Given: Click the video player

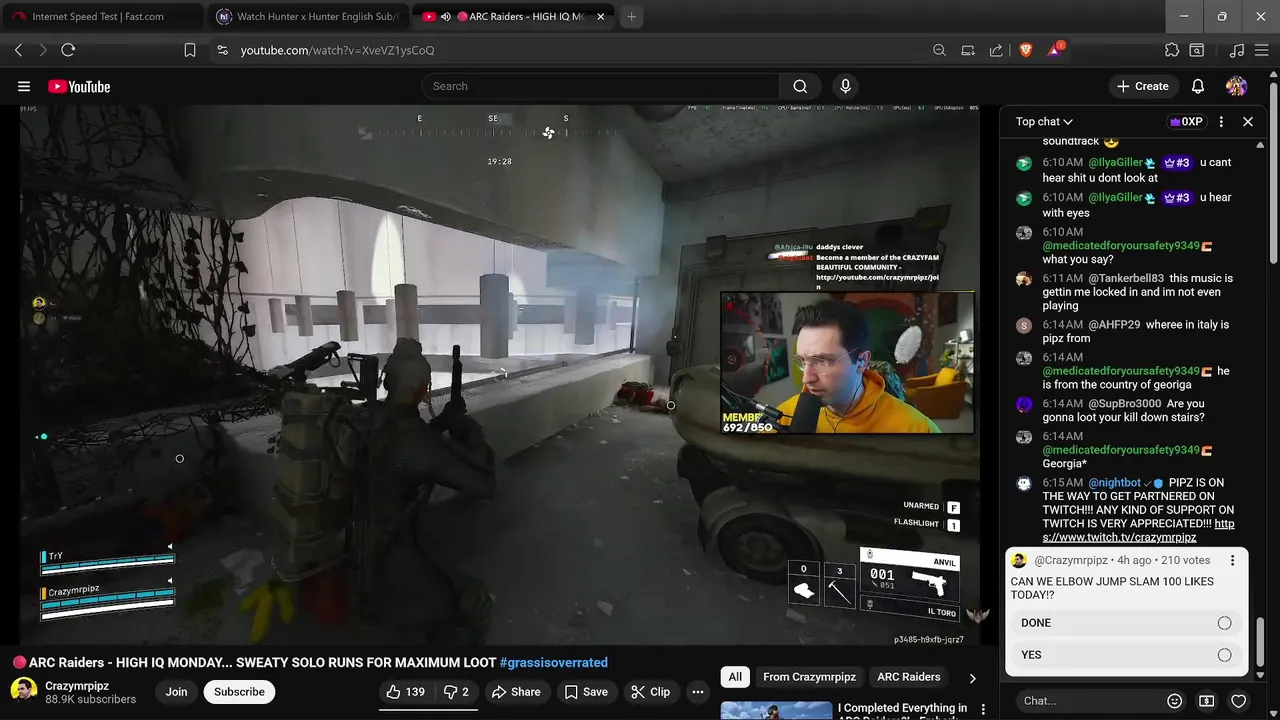Looking at the screenshot, I should coord(500,375).
